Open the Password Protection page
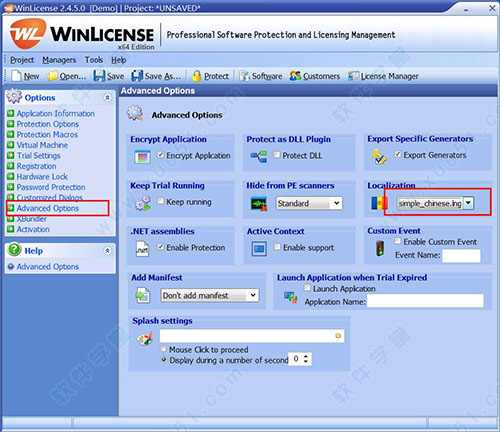Viewport: 500px width, 432px height. 51,187
